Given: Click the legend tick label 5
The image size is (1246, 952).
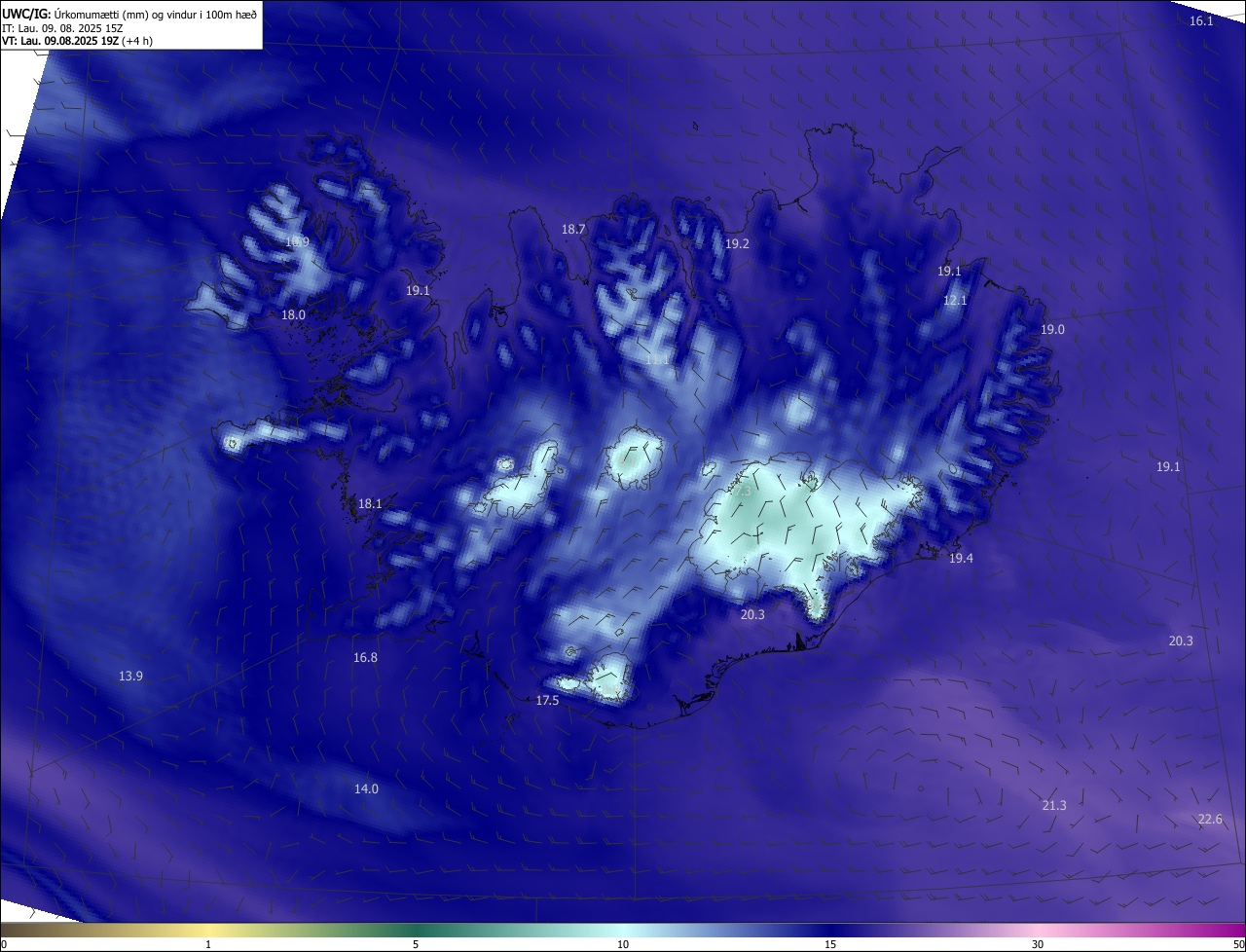Looking at the screenshot, I should coord(416,944).
